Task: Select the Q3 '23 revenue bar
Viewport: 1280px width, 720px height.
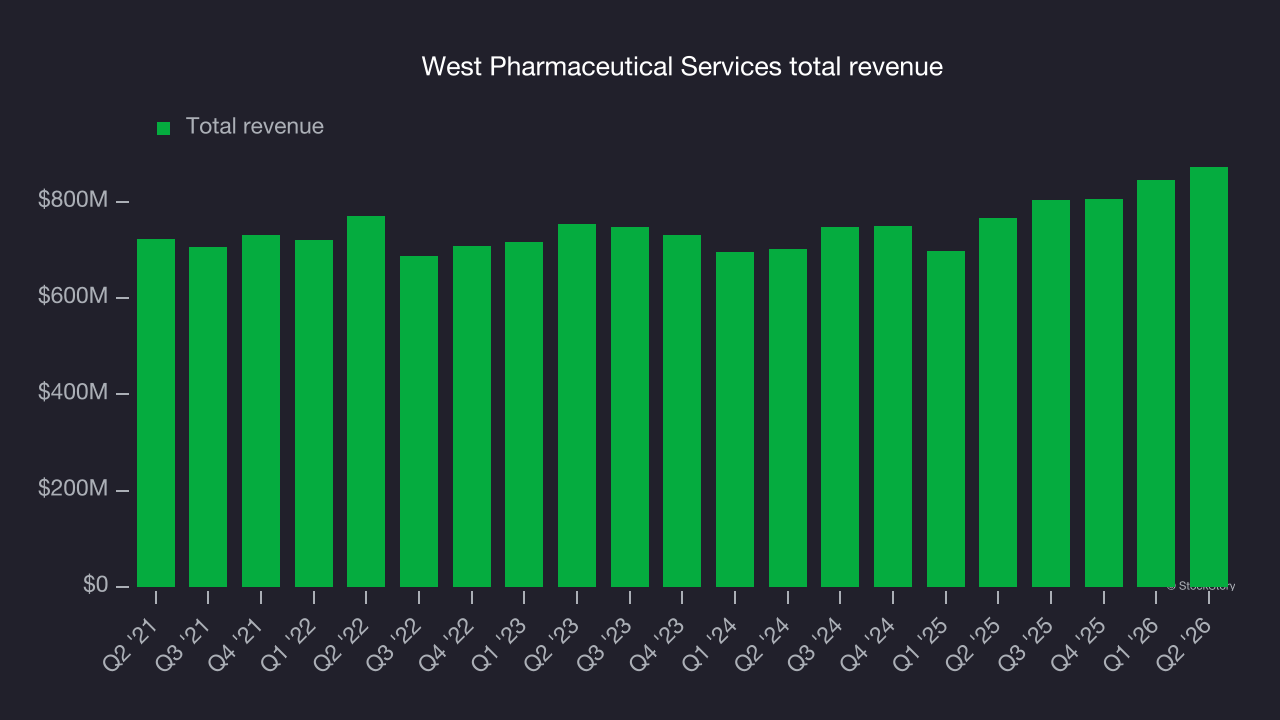Action: [x=630, y=407]
